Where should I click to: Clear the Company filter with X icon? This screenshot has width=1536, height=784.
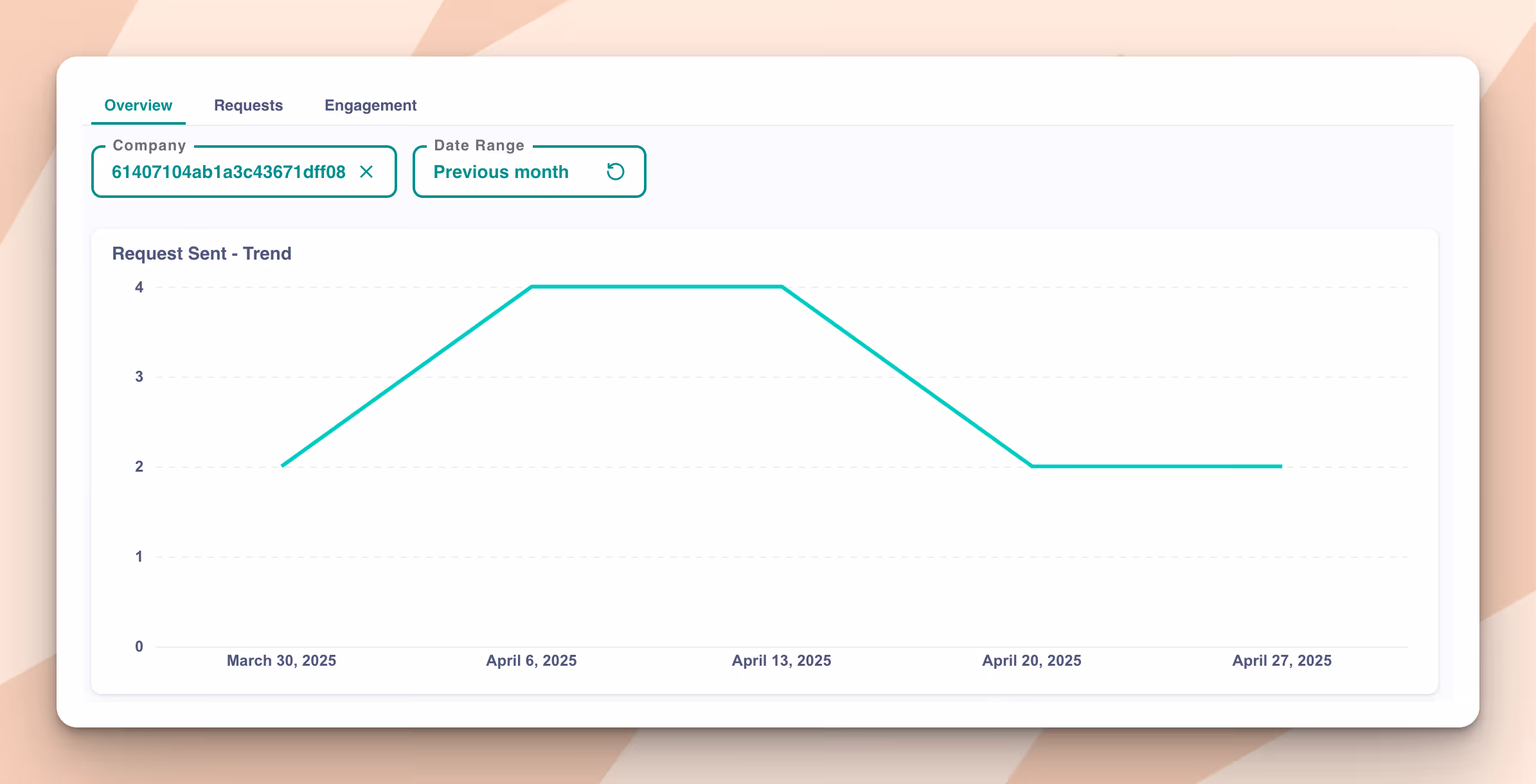click(x=366, y=172)
